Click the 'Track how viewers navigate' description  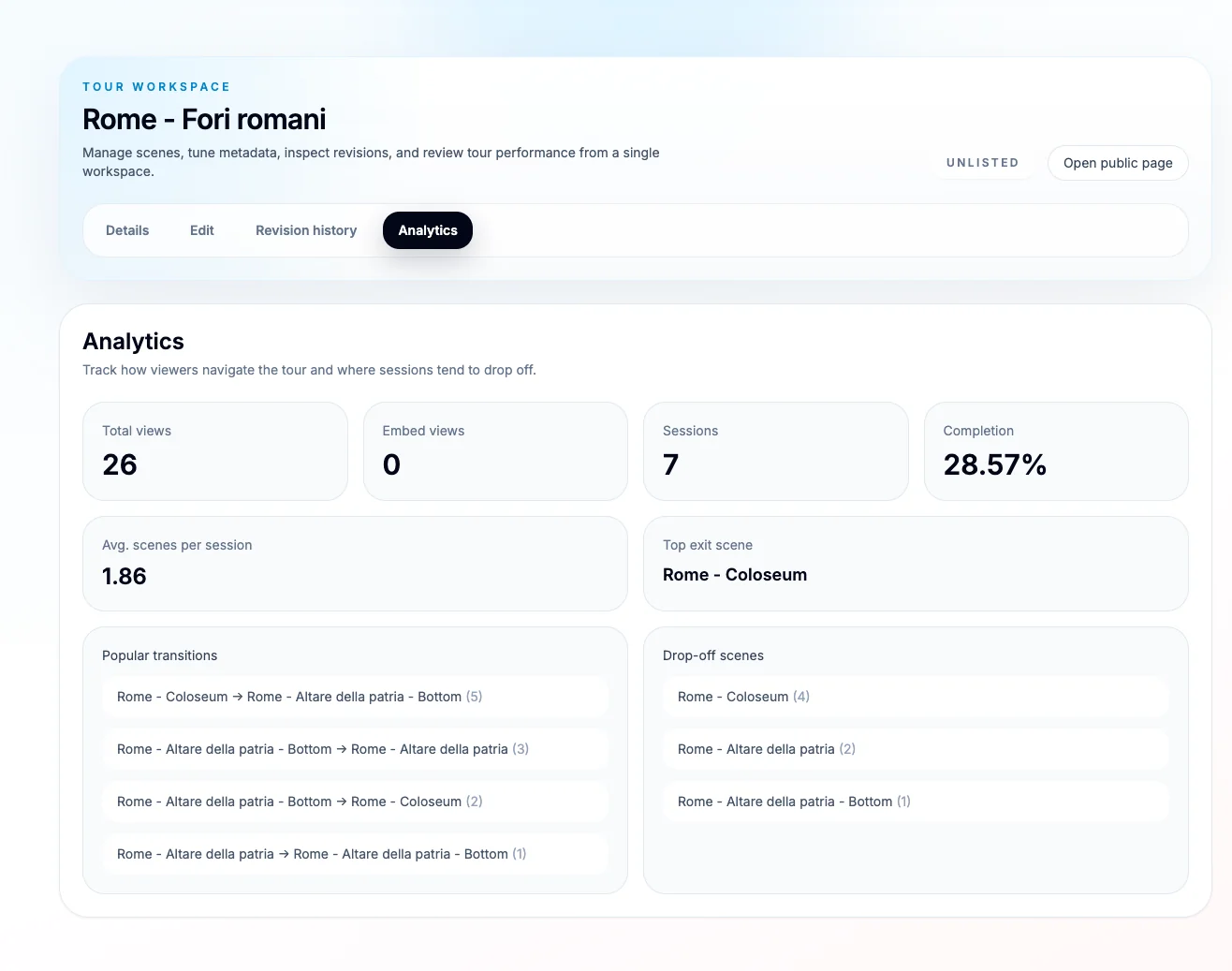pyautogui.click(x=309, y=370)
